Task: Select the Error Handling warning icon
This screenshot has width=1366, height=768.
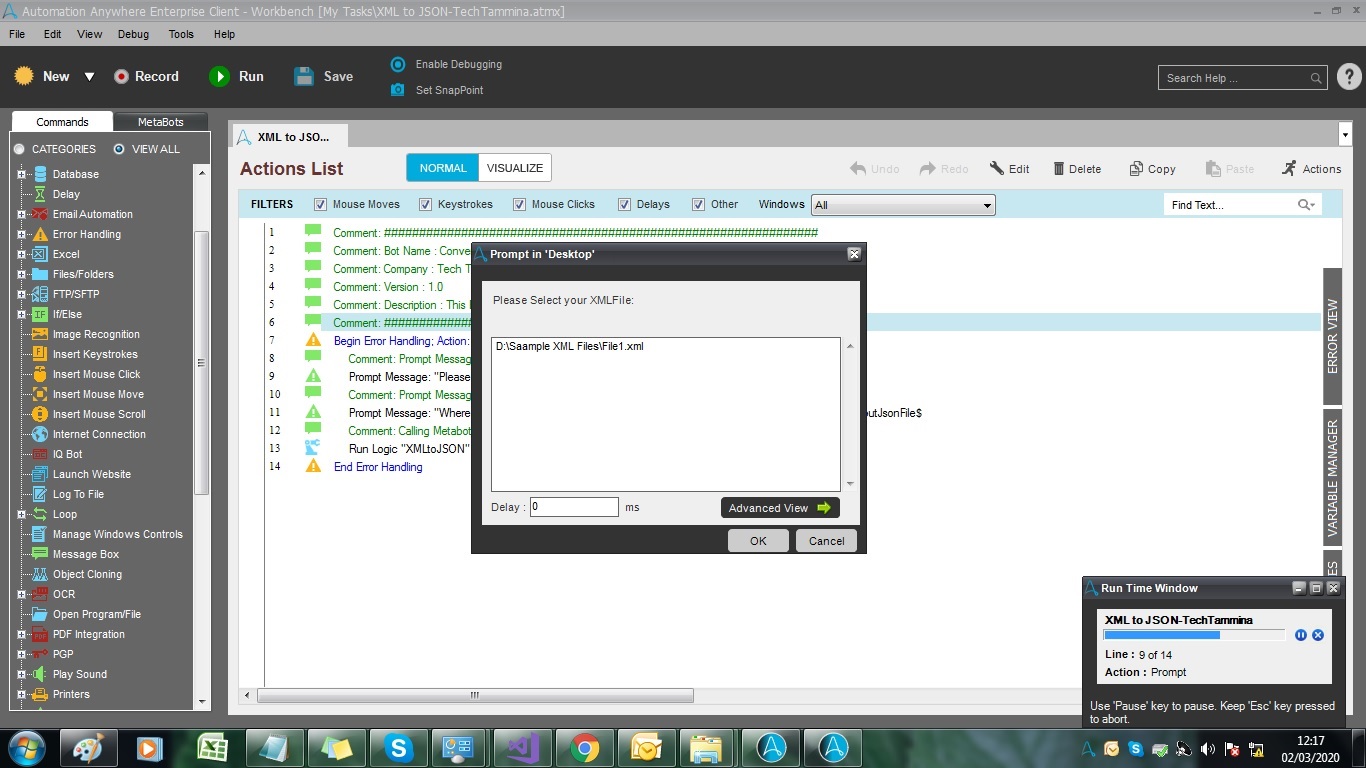Action: click(x=40, y=234)
